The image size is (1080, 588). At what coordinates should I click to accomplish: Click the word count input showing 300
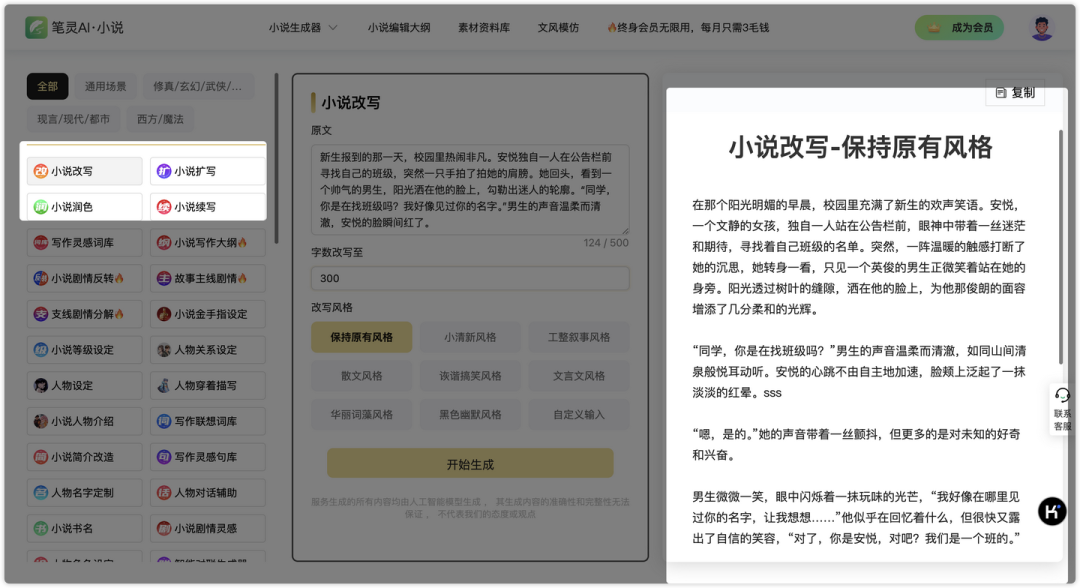pos(470,276)
